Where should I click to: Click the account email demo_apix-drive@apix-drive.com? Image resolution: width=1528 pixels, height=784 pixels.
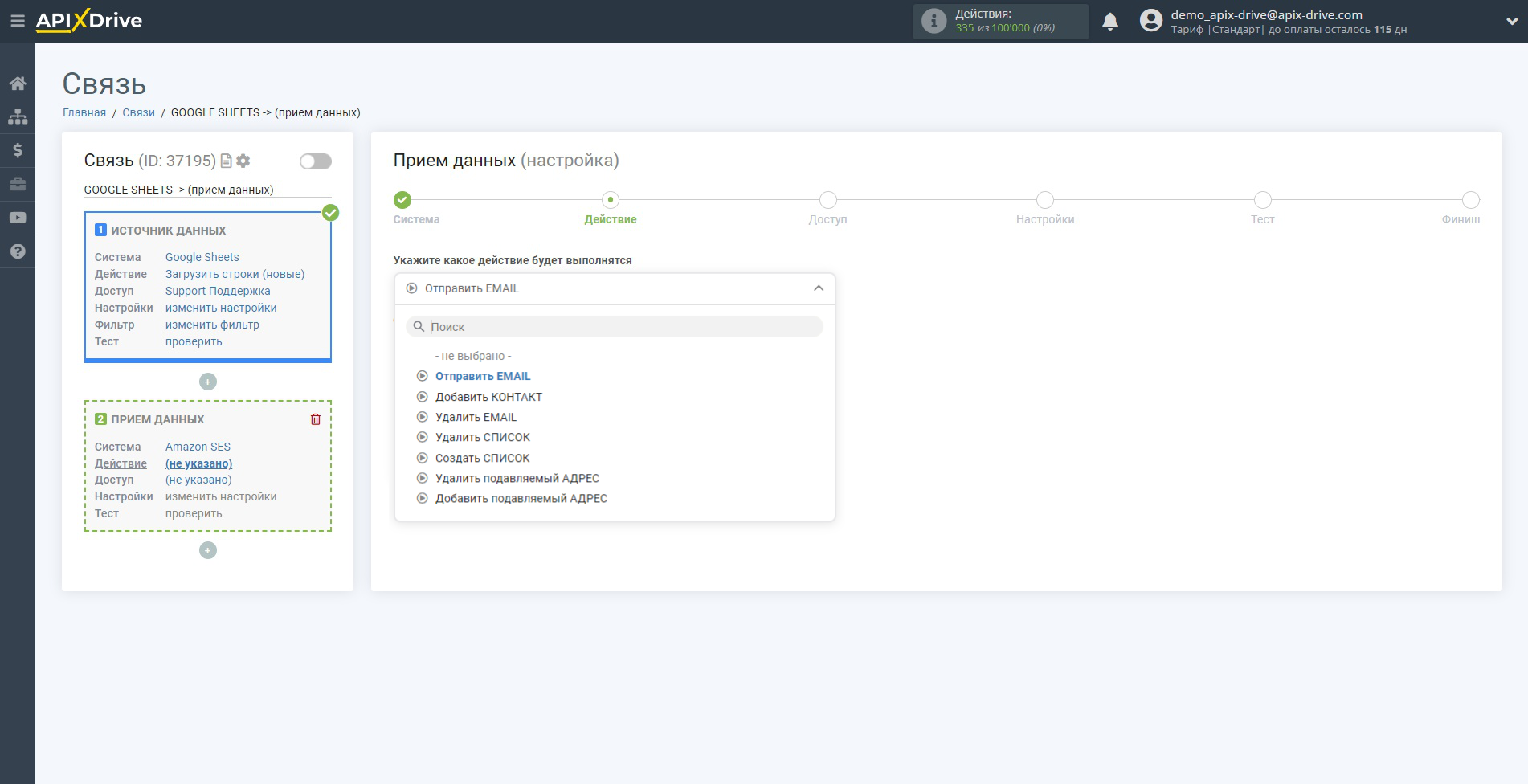1266,14
